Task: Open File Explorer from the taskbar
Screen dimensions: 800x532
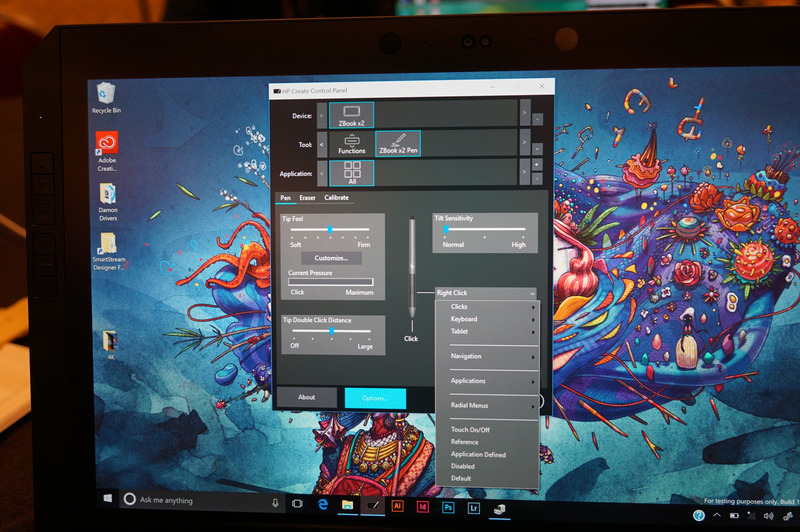Action: click(x=347, y=505)
